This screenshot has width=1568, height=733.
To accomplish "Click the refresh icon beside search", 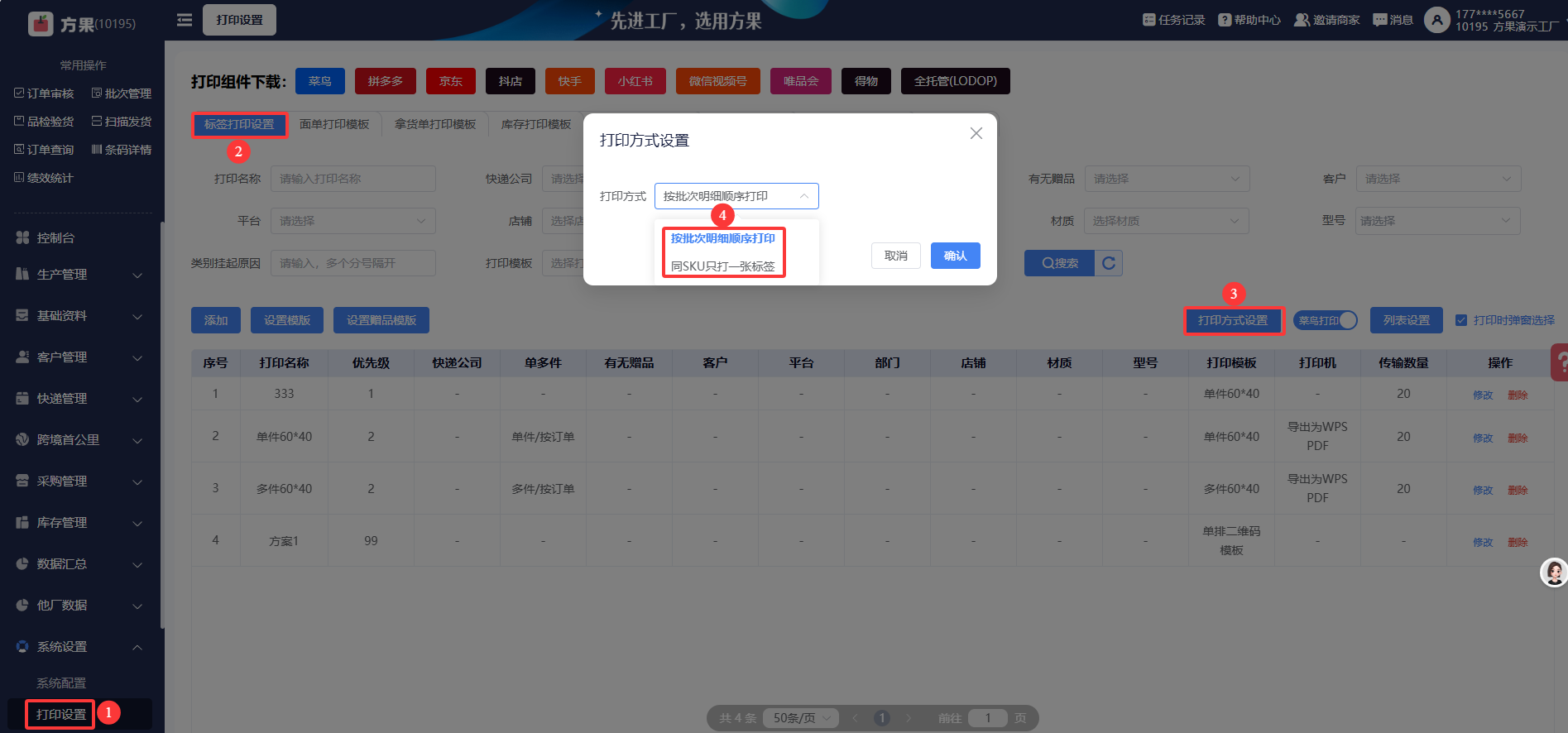I will 1109,263.
